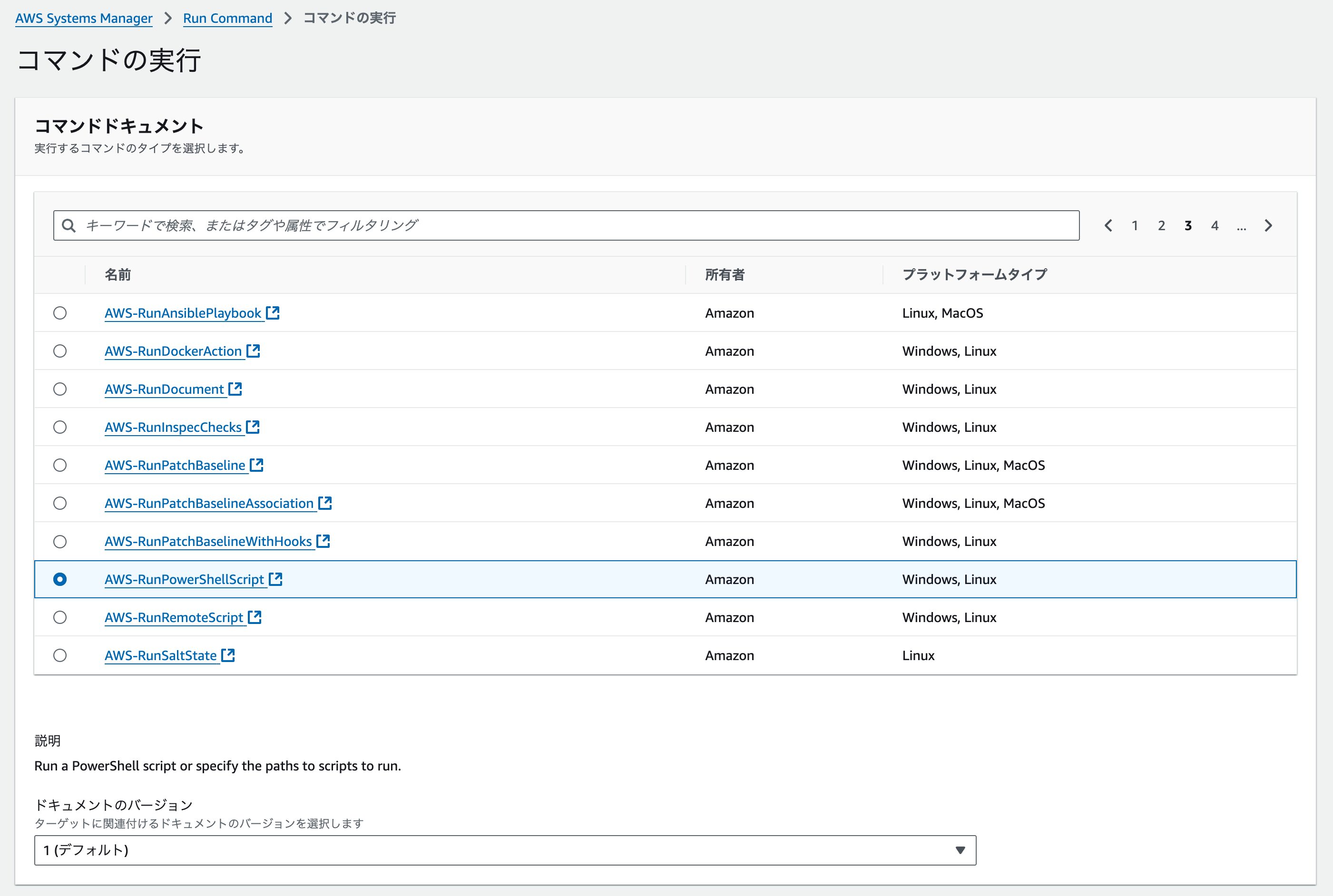The image size is (1333, 896).
Task: Open the AWS-RunPatchBaseline document link
Action: (175, 466)
